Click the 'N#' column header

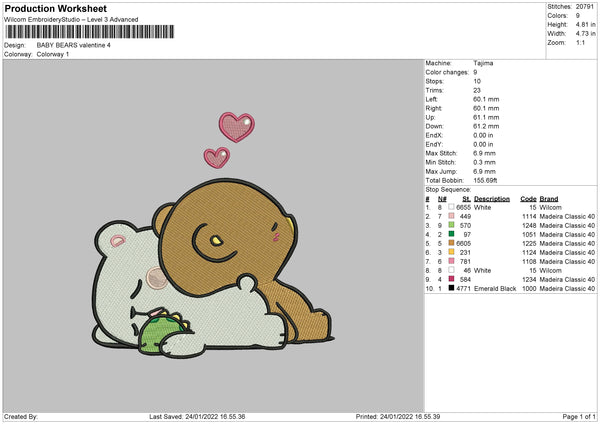442,199
